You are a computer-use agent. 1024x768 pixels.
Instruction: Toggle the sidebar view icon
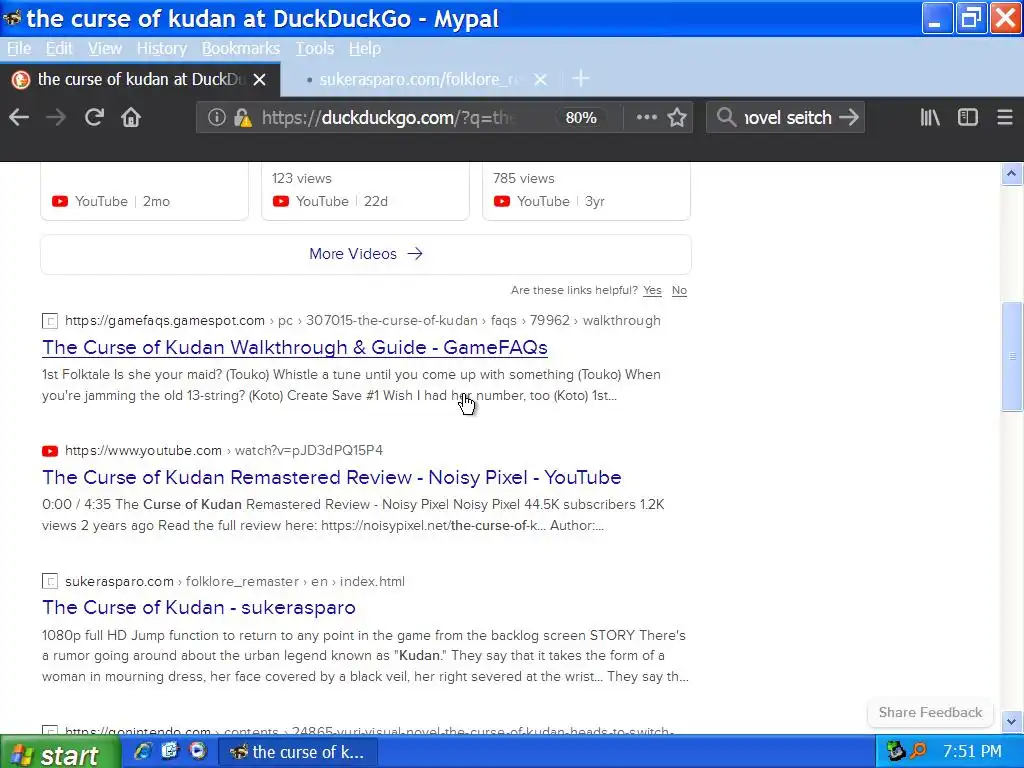coord(968,118)
